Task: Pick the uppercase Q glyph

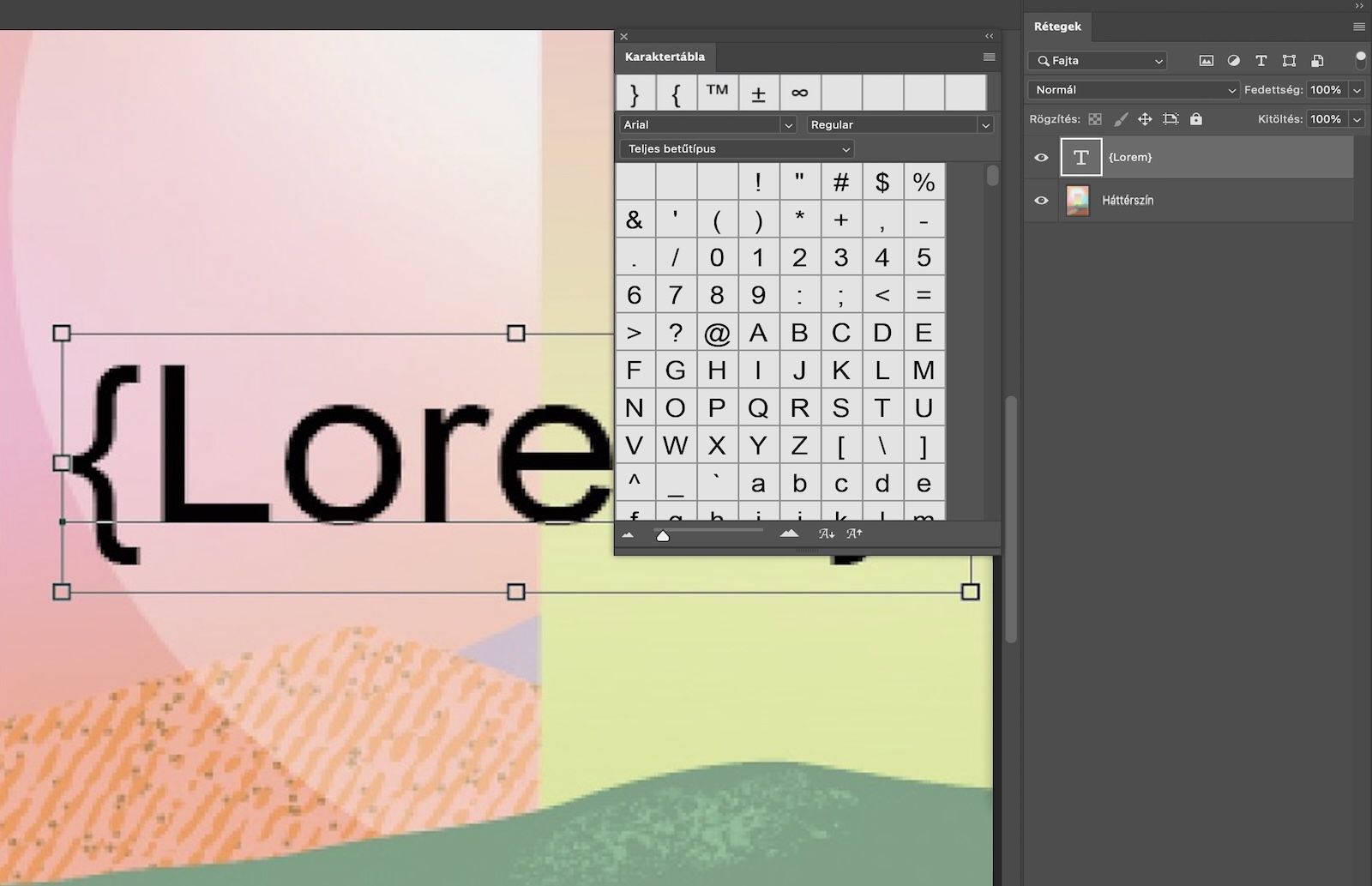Action: pyautogui.click(x=758, y=408)
